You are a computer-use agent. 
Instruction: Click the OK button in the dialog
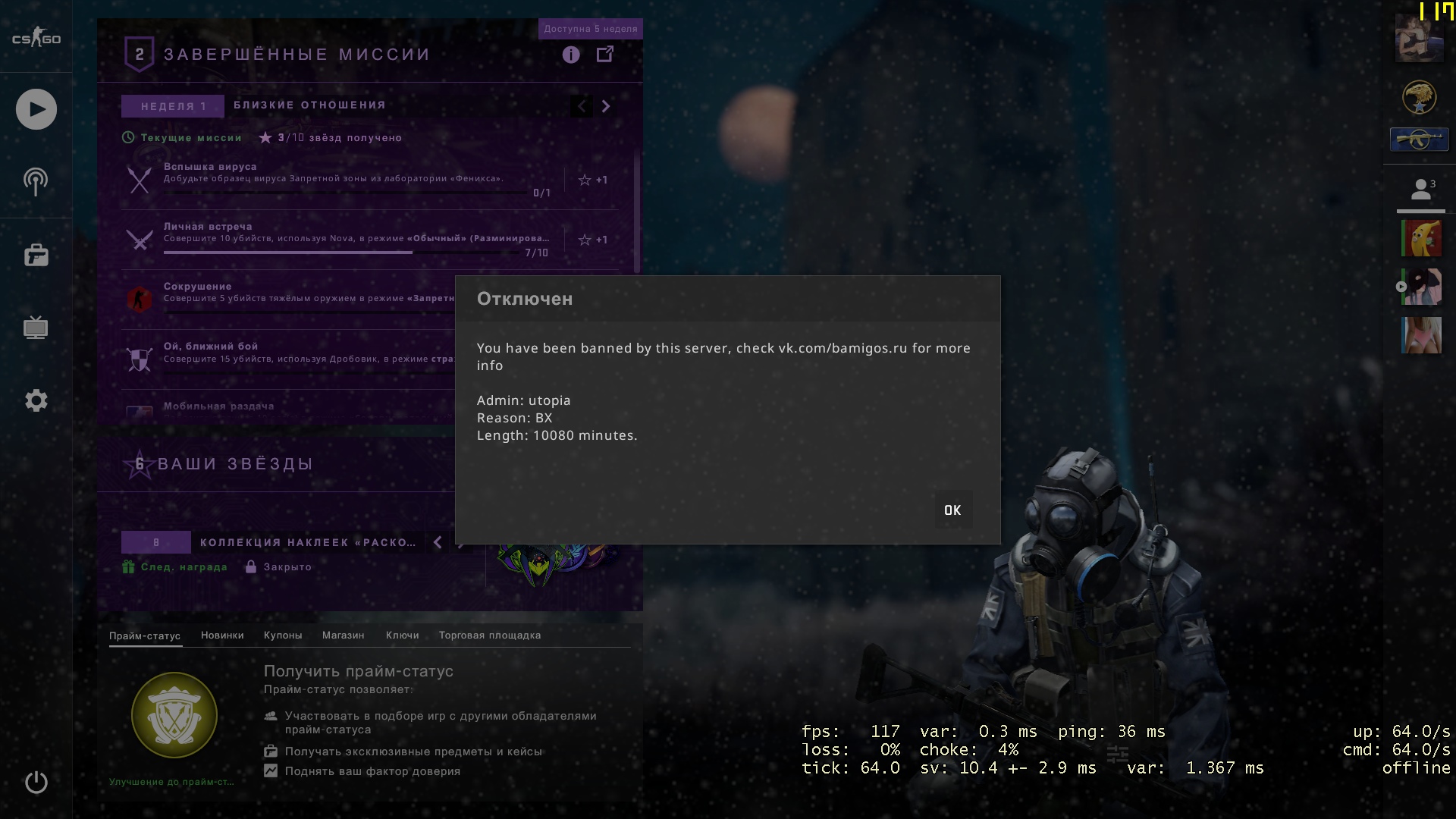pyautogui.click(x=952, y=510)
